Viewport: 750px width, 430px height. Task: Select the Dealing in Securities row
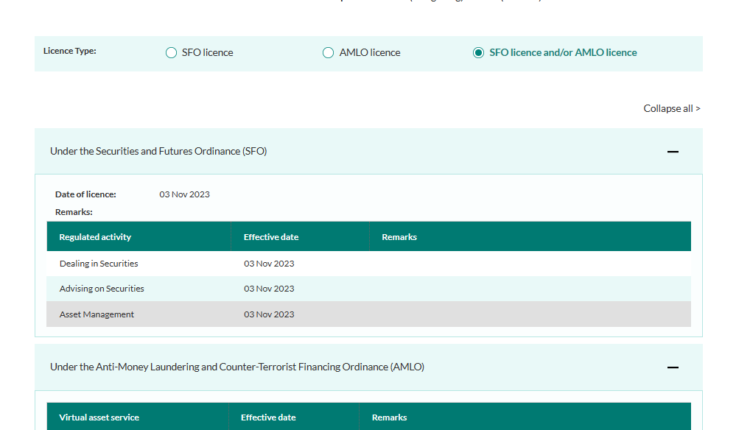point(98,263)
